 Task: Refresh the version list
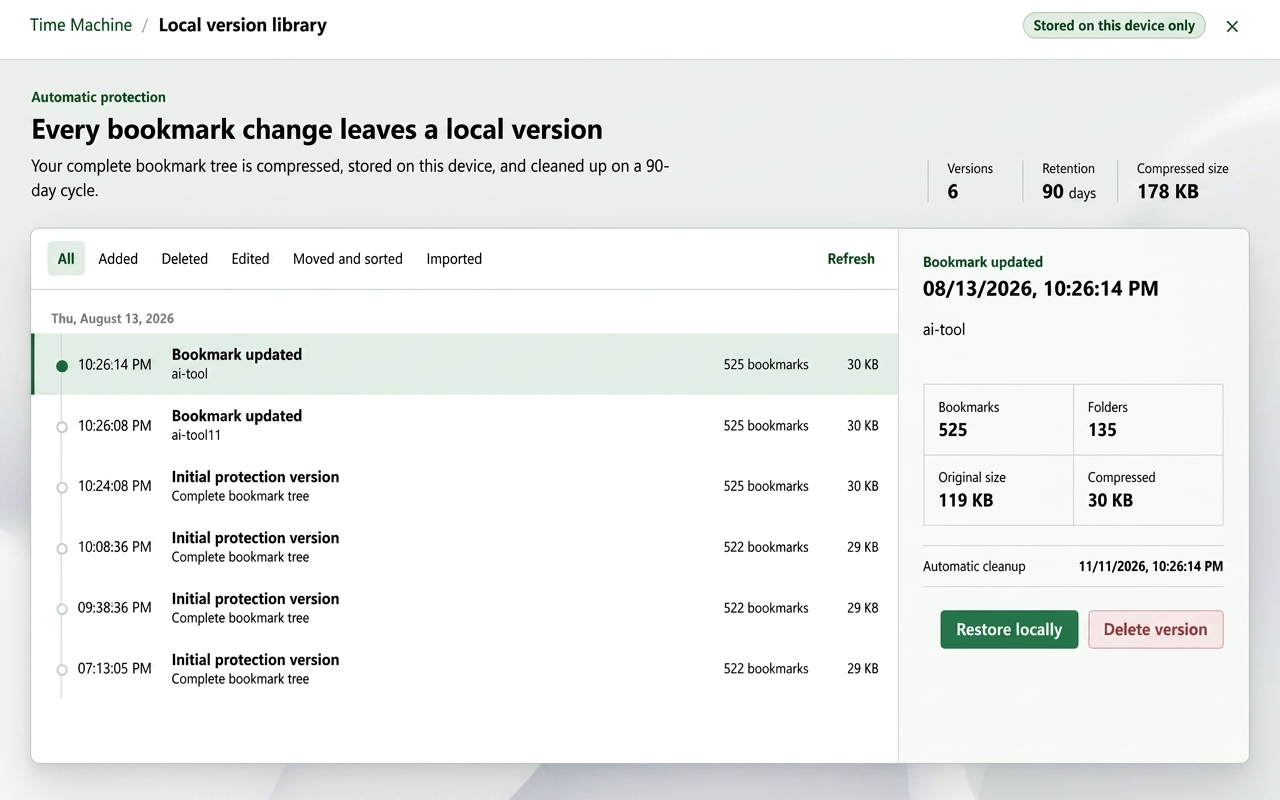[x=851, y=259]
